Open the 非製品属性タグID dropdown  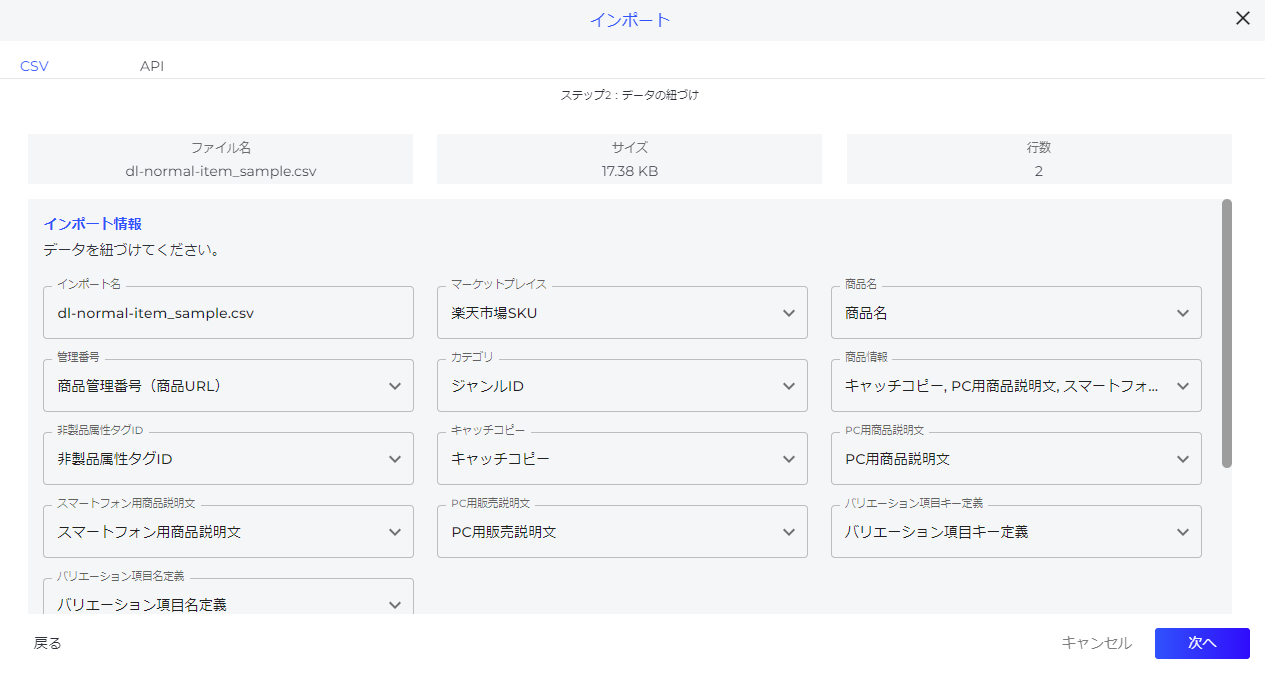(228, 459)
